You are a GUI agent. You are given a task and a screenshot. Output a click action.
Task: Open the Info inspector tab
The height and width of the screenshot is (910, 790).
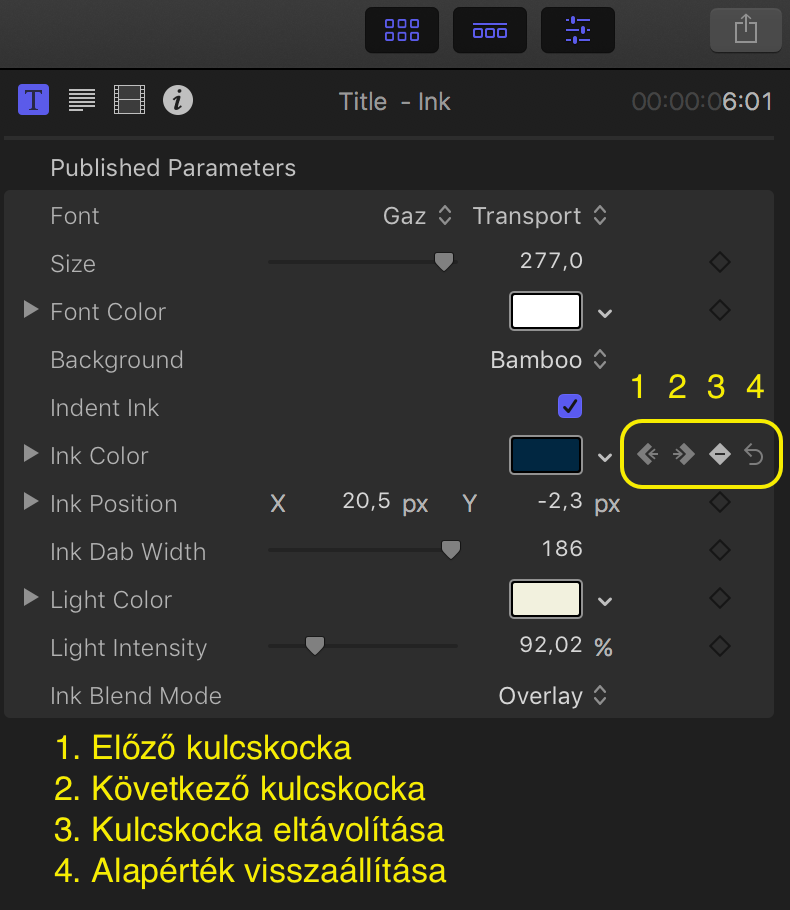coord(178,100)
